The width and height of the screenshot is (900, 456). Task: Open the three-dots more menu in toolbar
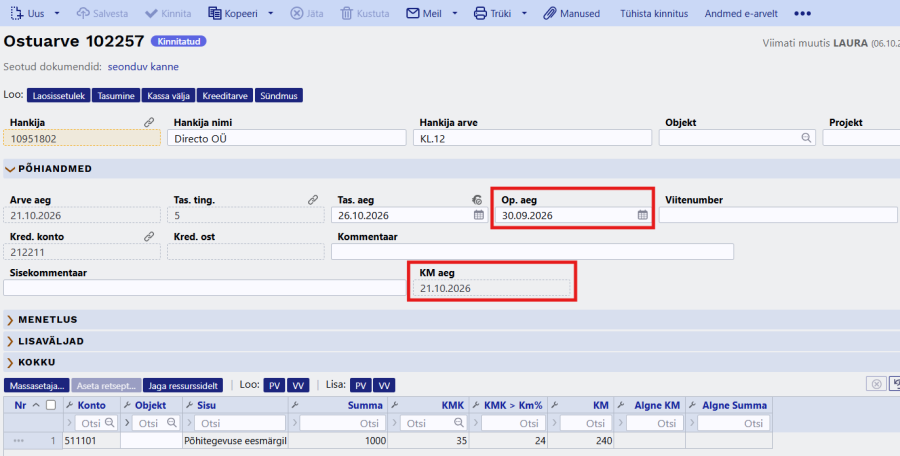802,13
